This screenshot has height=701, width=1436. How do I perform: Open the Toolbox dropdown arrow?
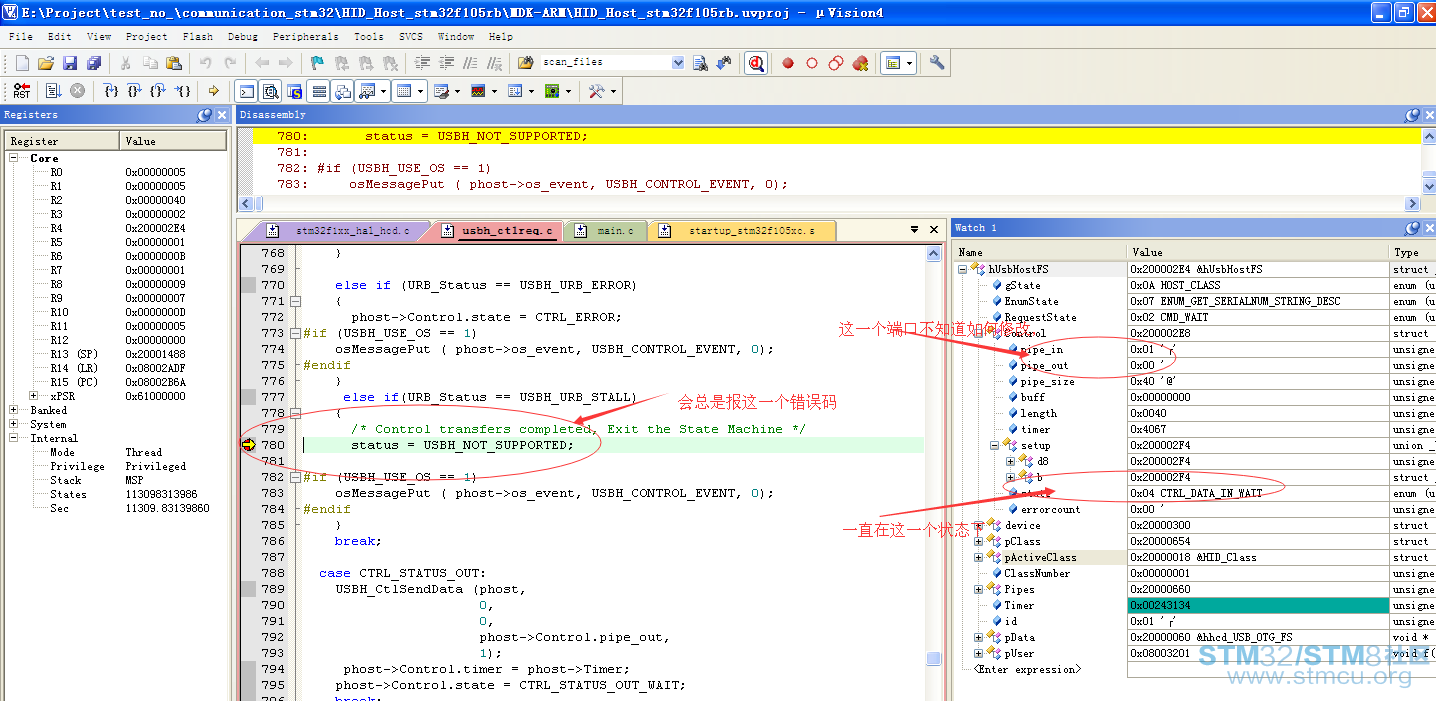click(x=613, y=91)
